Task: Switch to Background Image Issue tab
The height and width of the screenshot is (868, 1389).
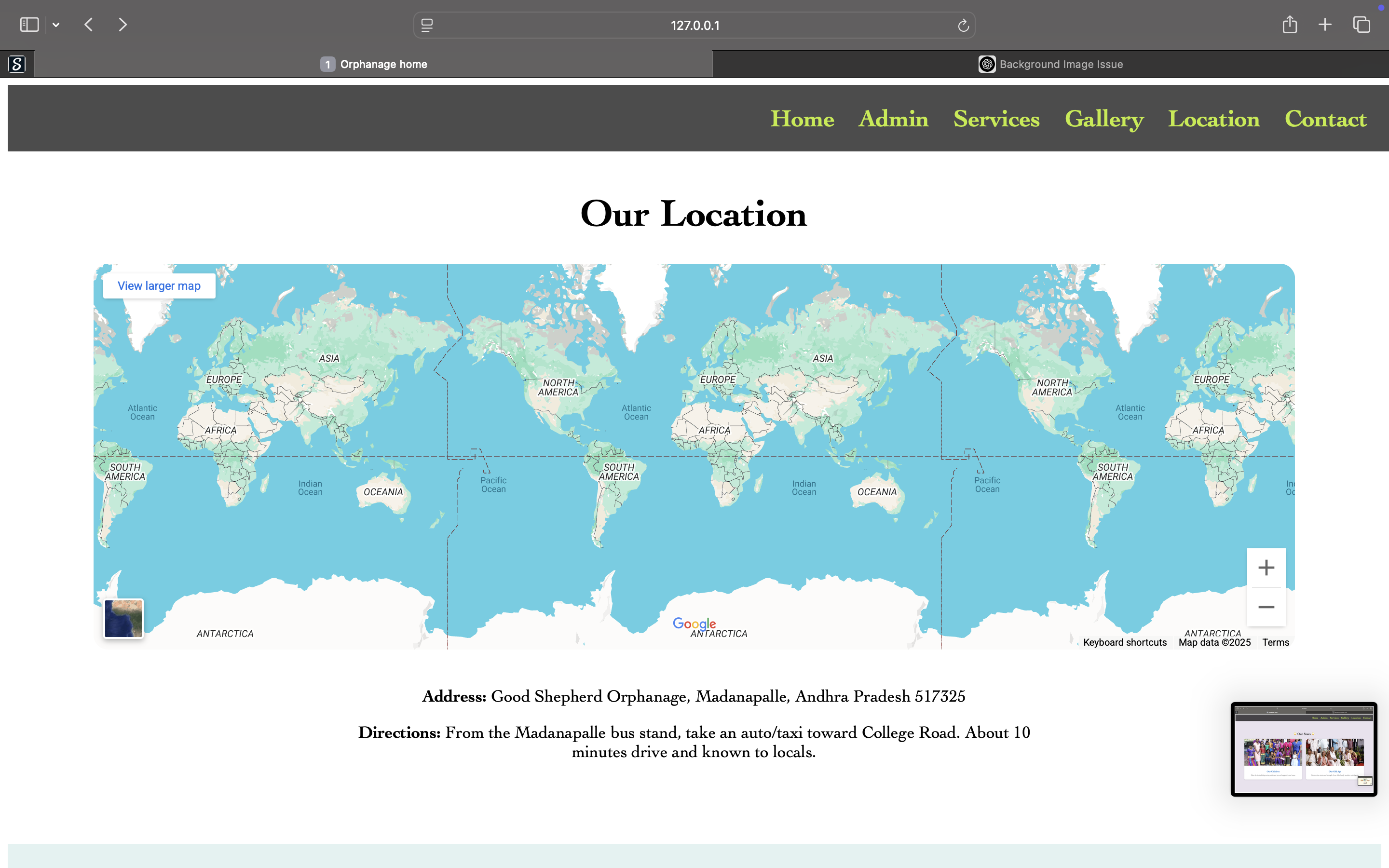Action: (1050, 64)
